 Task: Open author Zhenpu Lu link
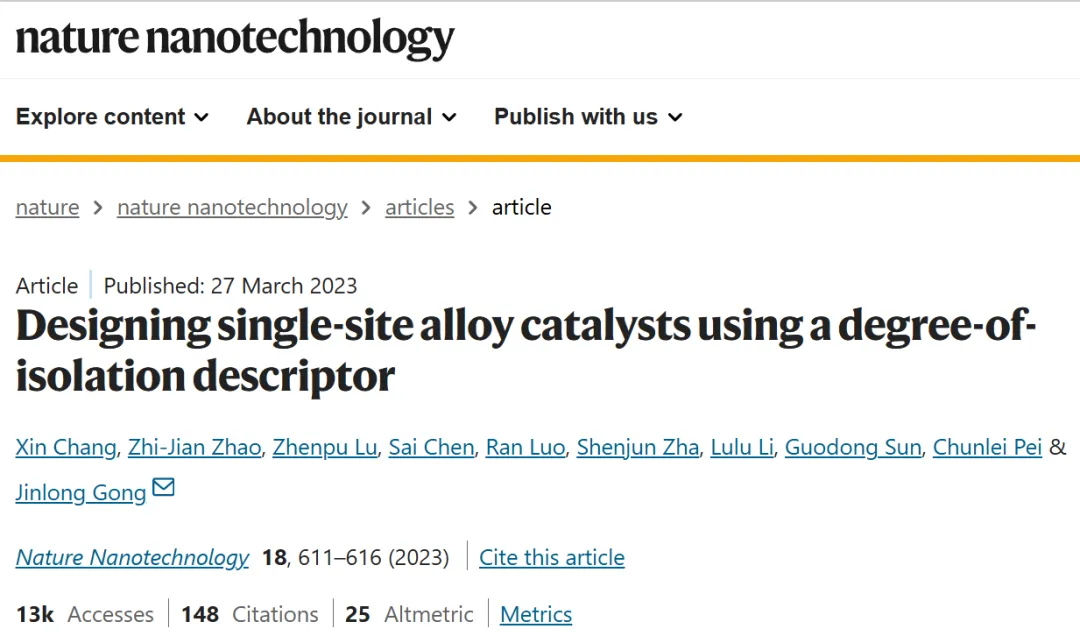[325, 447]
